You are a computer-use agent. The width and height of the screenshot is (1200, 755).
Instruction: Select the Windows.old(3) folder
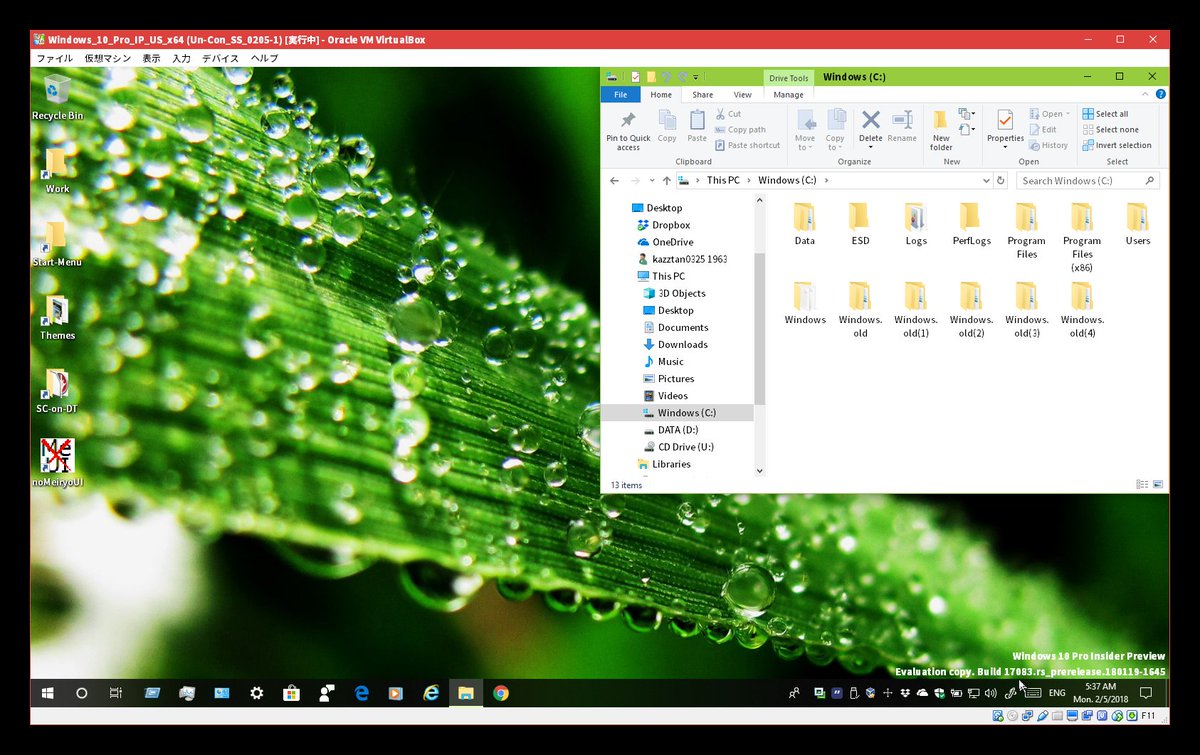[x=1026, y=309]
